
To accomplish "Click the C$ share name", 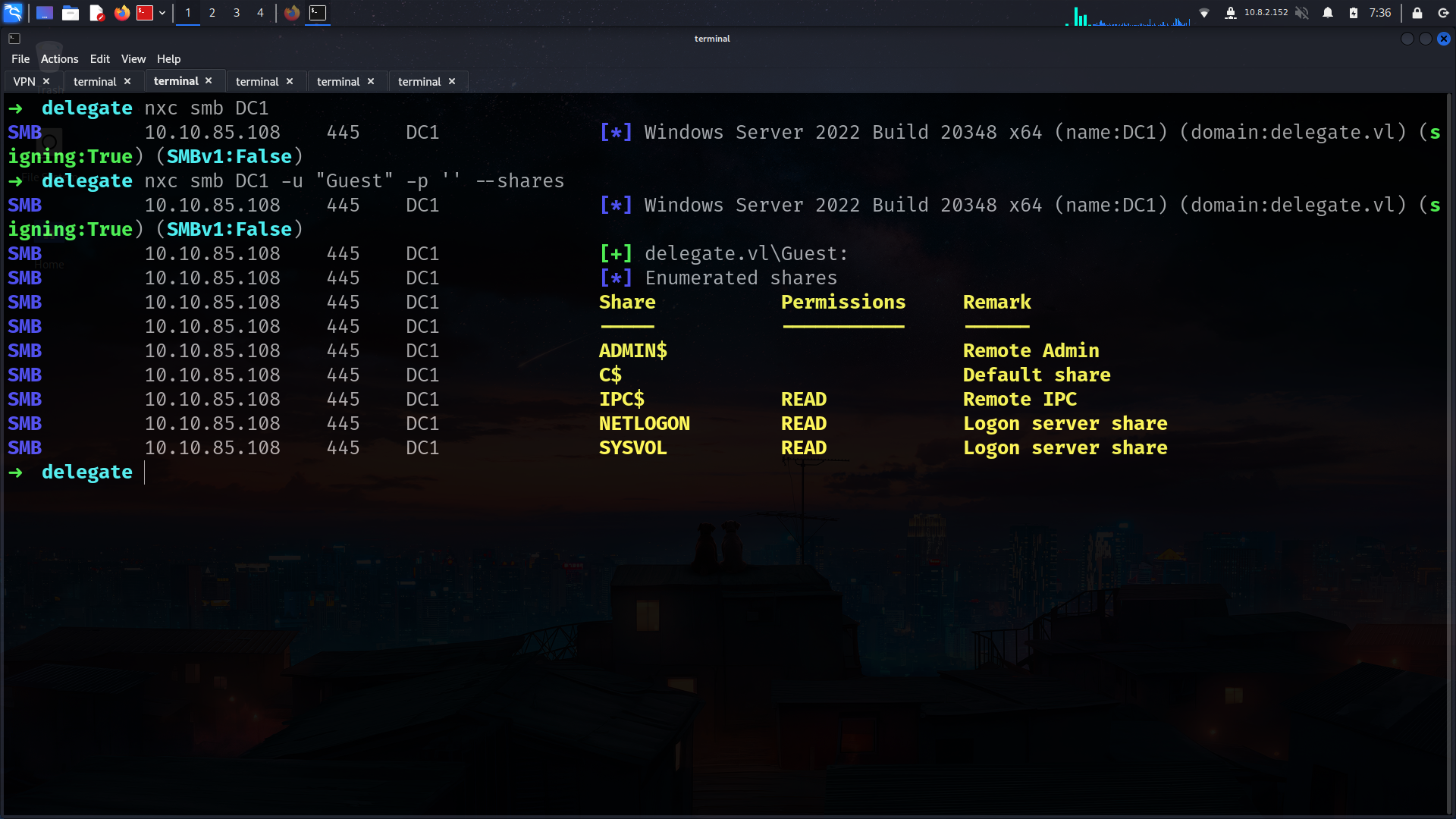I will point(610,375).
